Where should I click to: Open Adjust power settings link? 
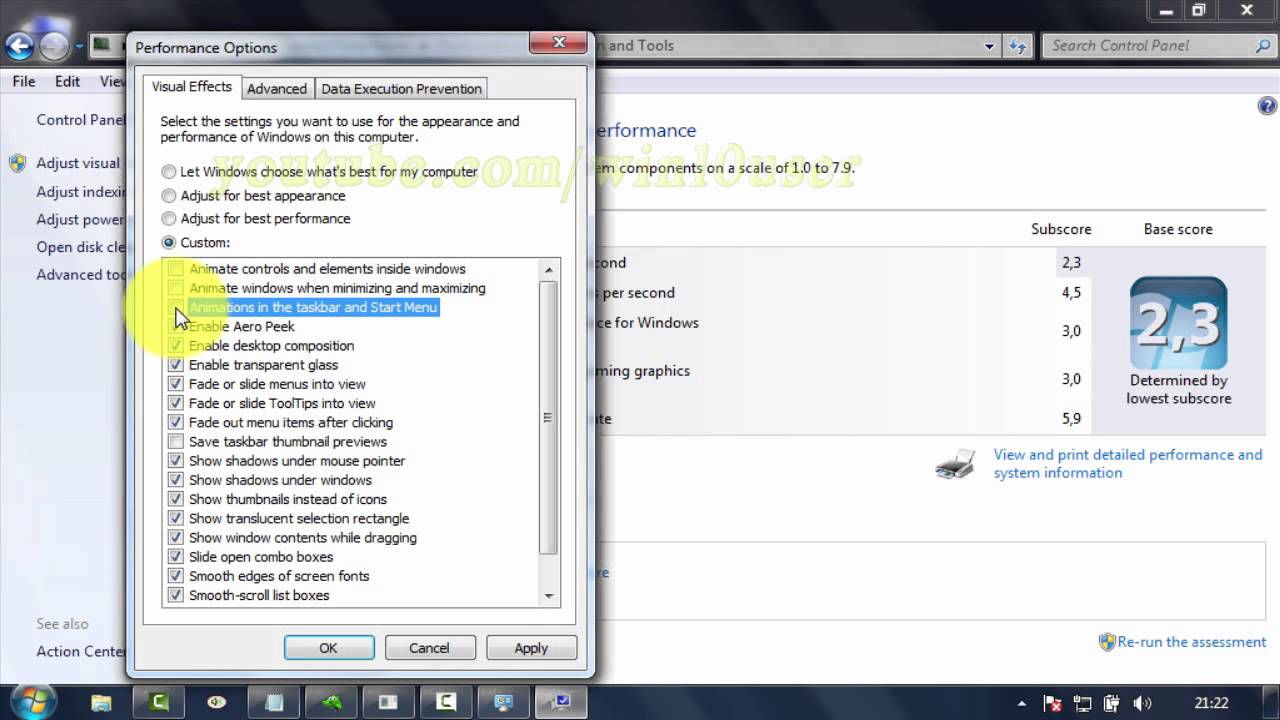tap(81, 220)
